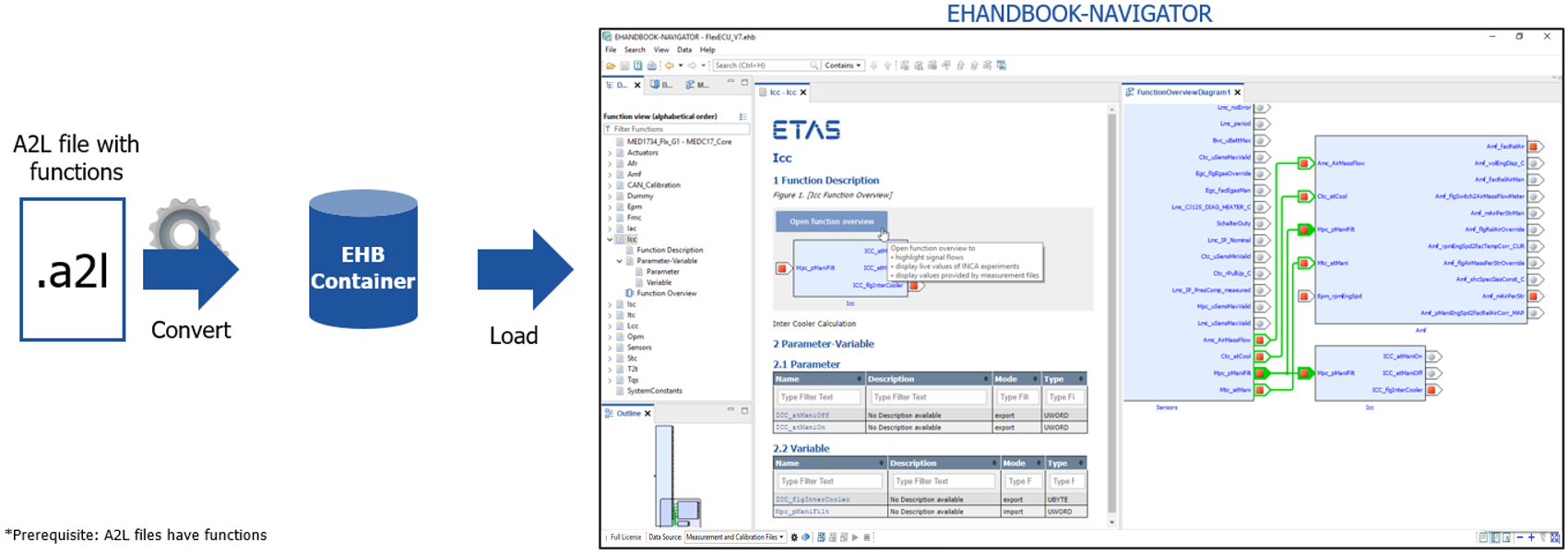Click the document vertical scrollbar
Viewport: 1568px width, 554px height.
click(x=1111, y=313)
